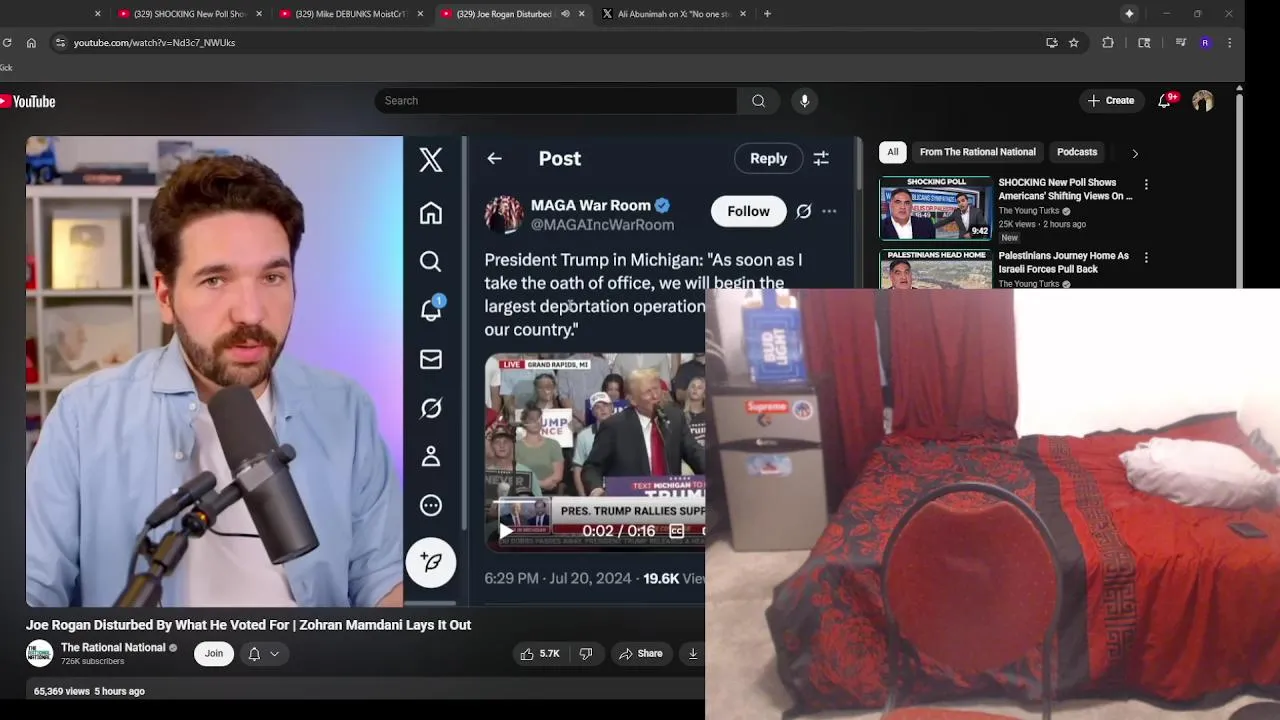Image resolution: width=1280 pixels, height=720 pixels.
Task: Click back arrow beside Post heading
Action: (x=494, y=158)
